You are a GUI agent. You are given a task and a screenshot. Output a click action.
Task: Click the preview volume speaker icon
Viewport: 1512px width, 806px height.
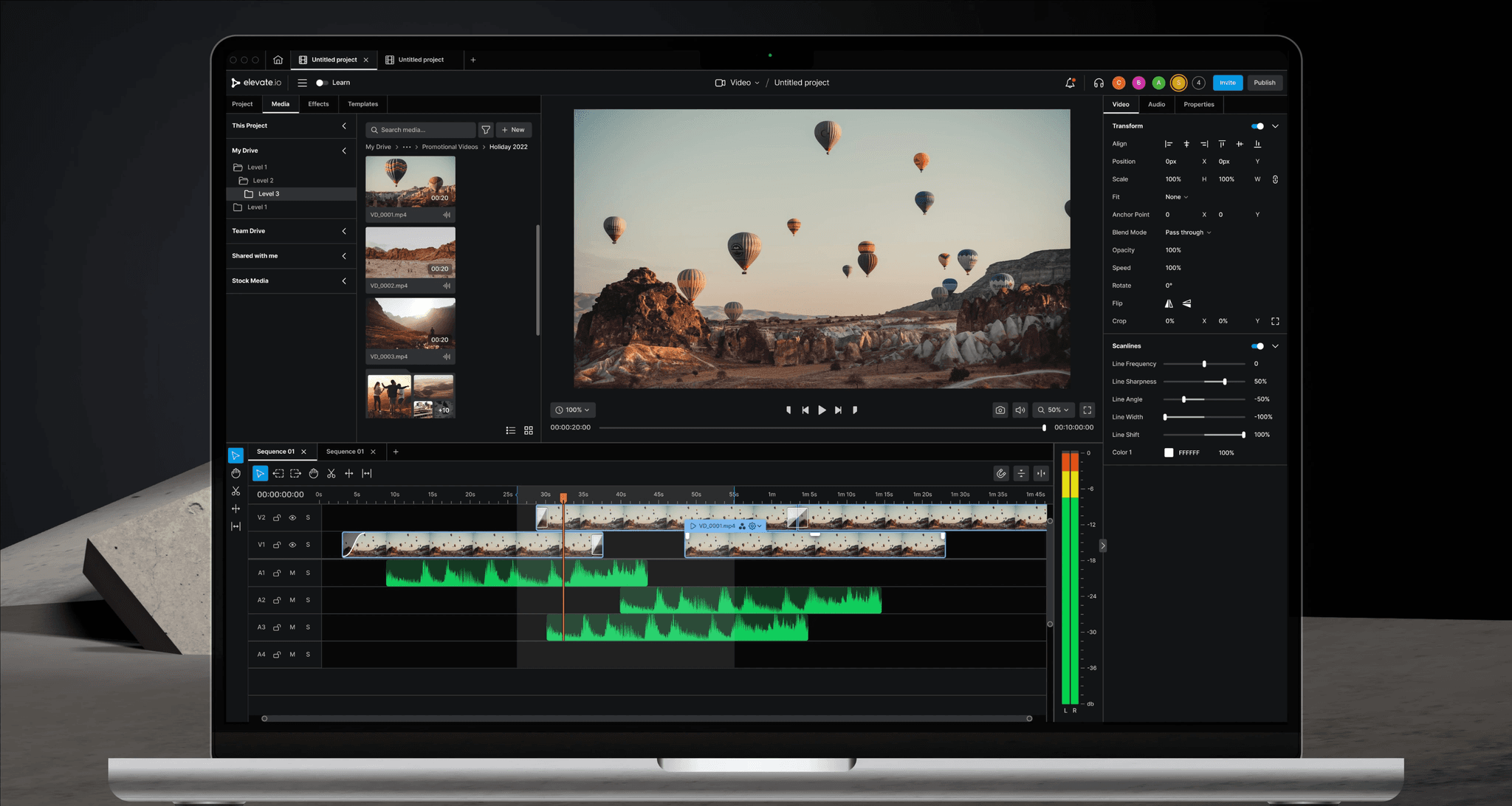pos(1020,410)
